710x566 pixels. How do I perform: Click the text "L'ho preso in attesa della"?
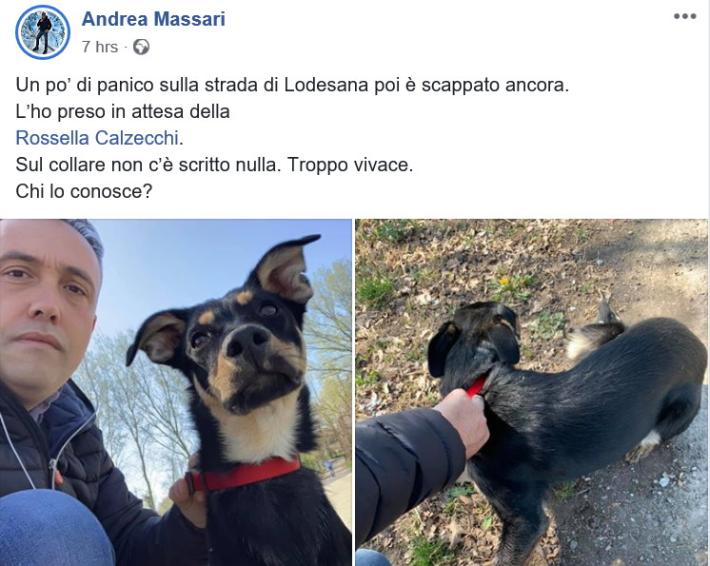pos(123,112)
